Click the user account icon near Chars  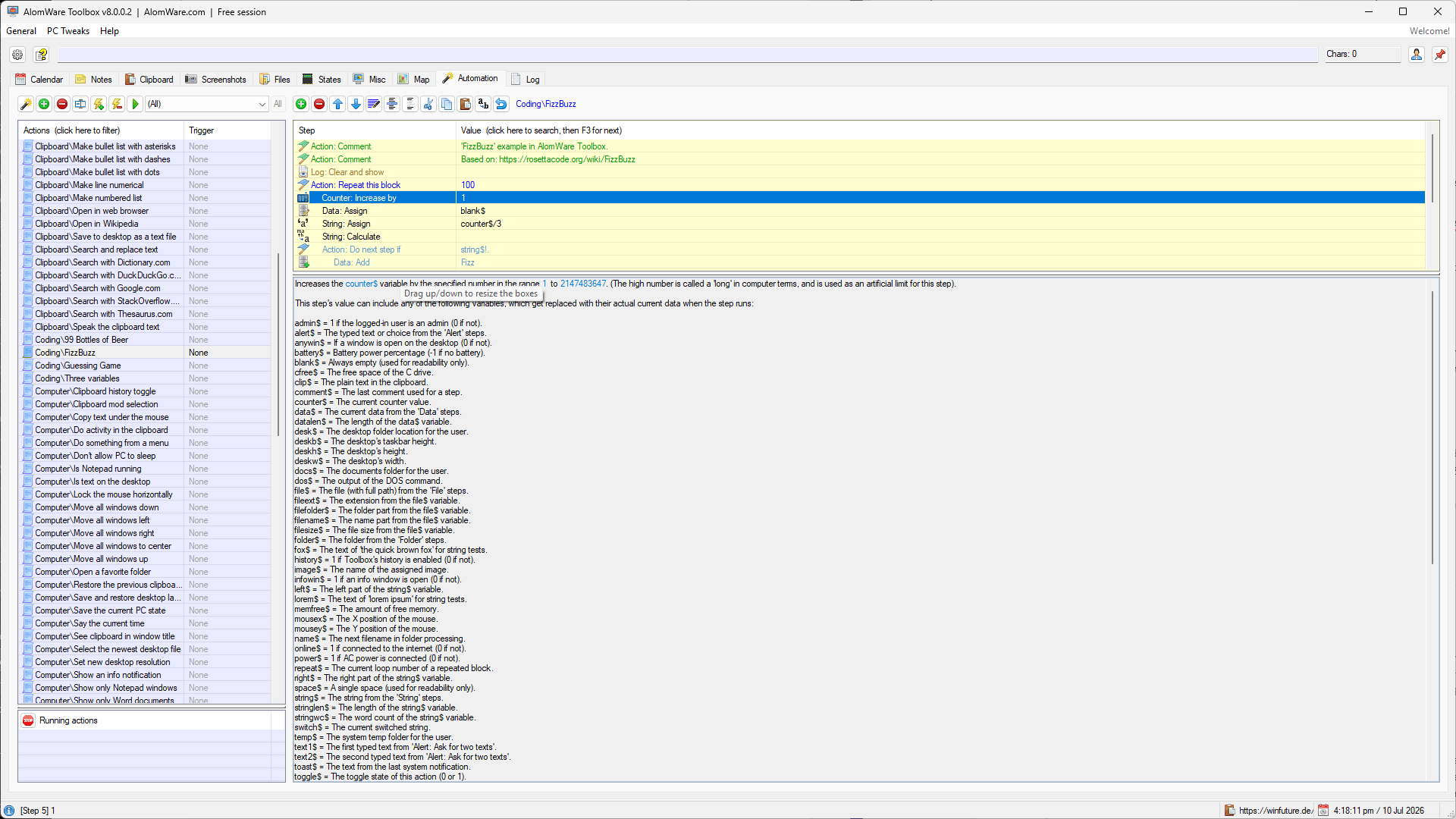tap(1416, 54)
